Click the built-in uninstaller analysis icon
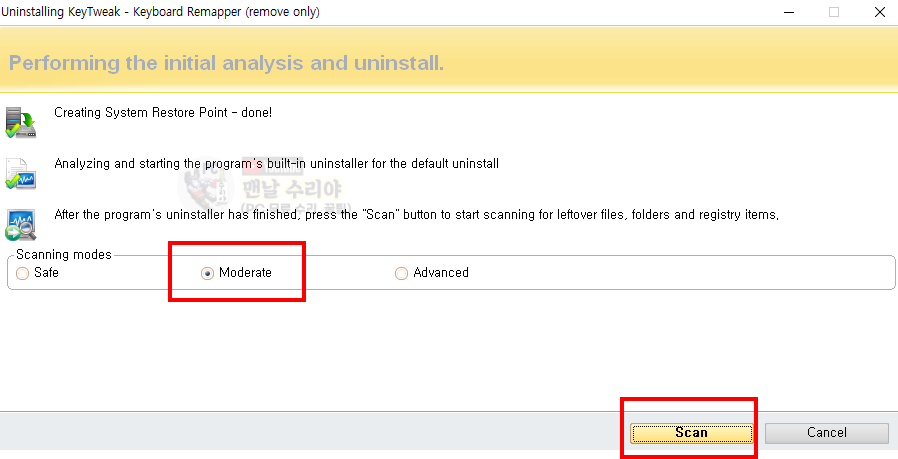The width and height of the screenshot is (898, 459). point(21,174)
